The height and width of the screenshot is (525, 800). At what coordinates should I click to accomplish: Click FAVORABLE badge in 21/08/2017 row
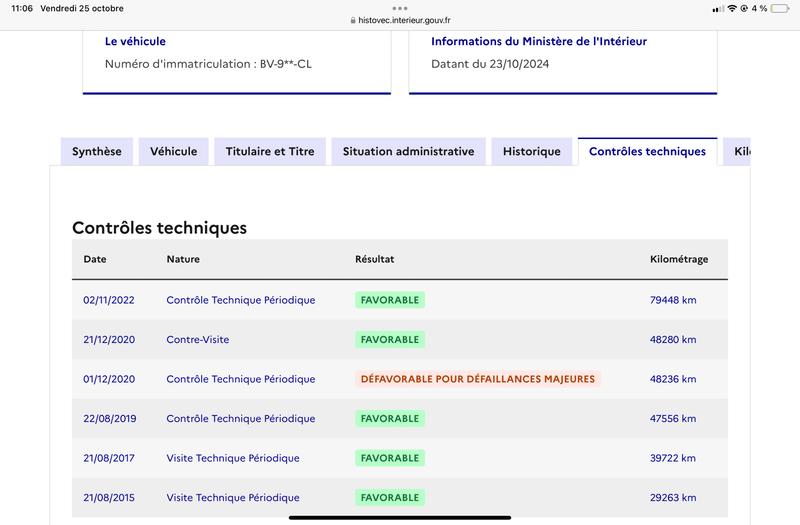click(390, 458)
